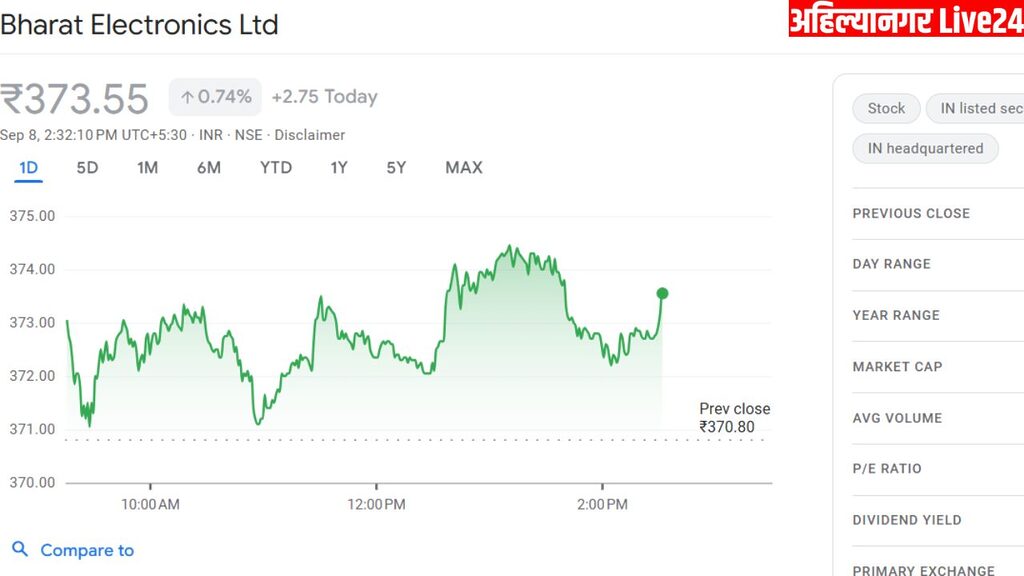
Task: Open the 5Y chart view
Action: tap(396, 167)
